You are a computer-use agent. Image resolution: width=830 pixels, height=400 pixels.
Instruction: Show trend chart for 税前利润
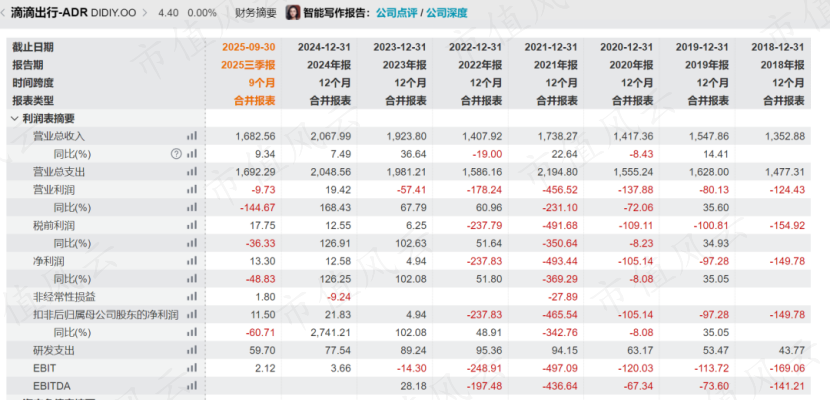pyautogui.click(x=192, y=225)
